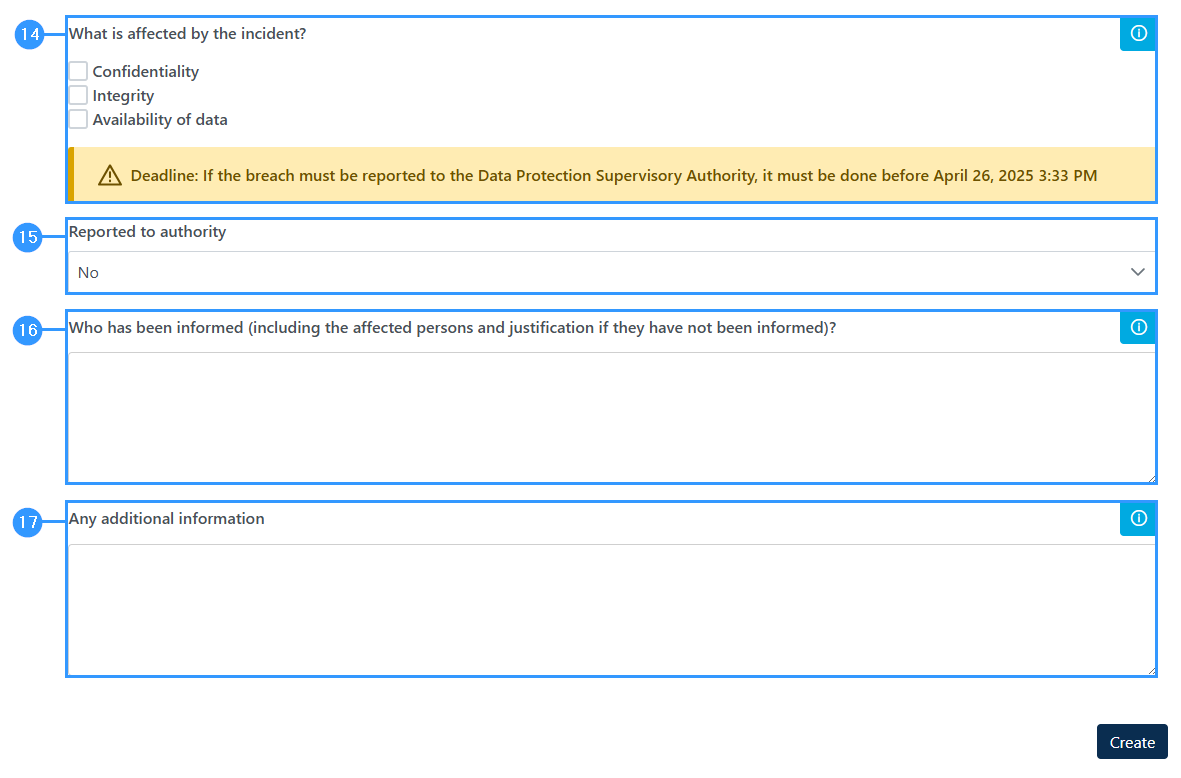1181x778 pixels.
Task: Click the label 'Reported to authority'
Action: (x=148, y=232)
